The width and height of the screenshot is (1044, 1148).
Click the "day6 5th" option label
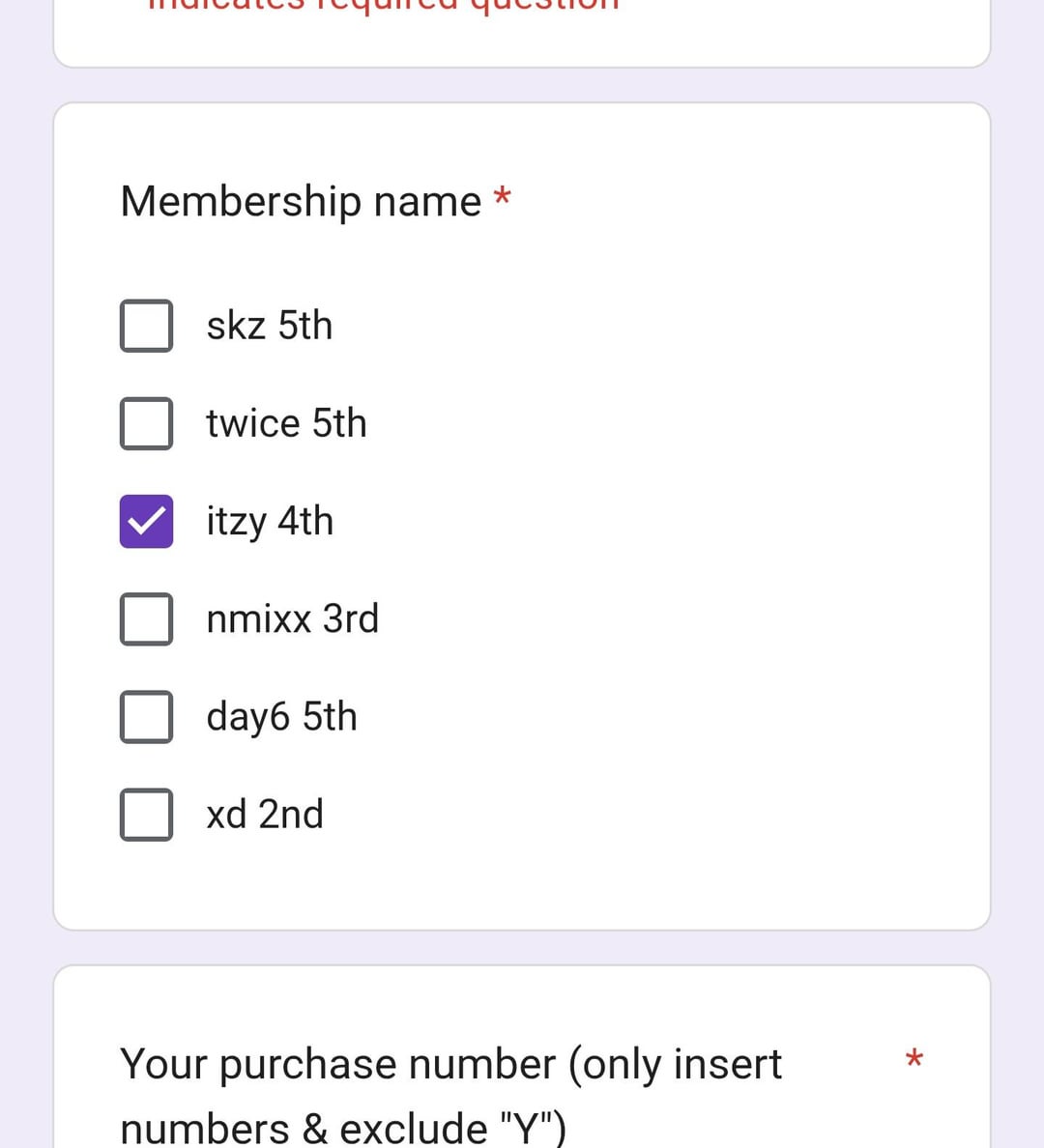click(281, 717)
